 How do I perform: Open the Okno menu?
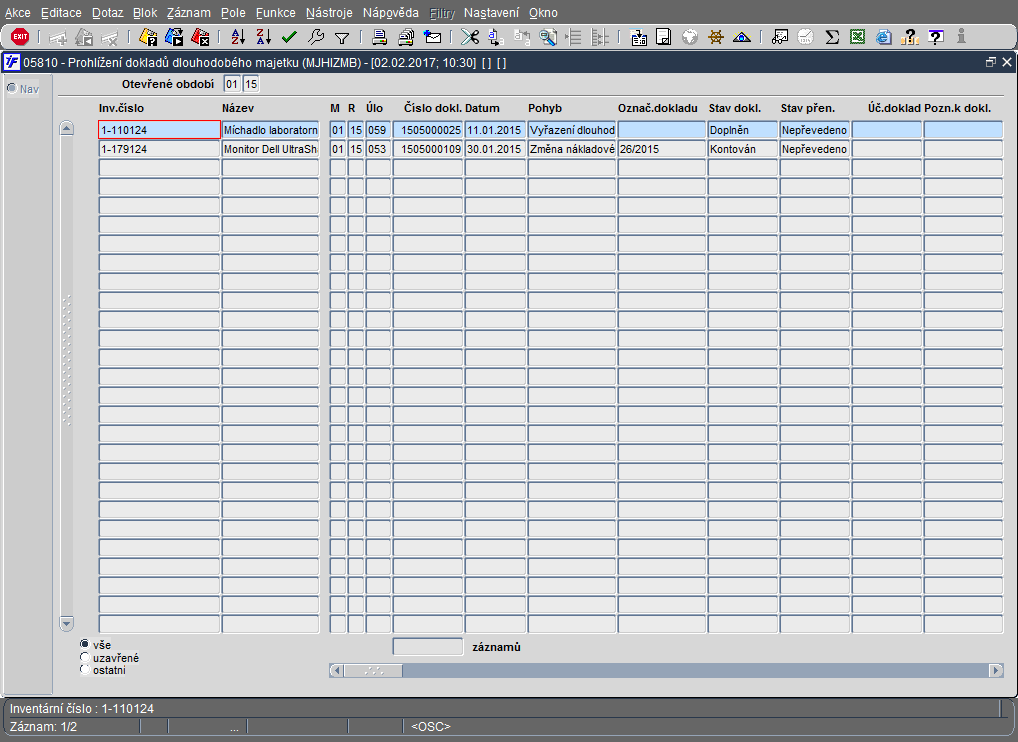click(x=543, y=12)
